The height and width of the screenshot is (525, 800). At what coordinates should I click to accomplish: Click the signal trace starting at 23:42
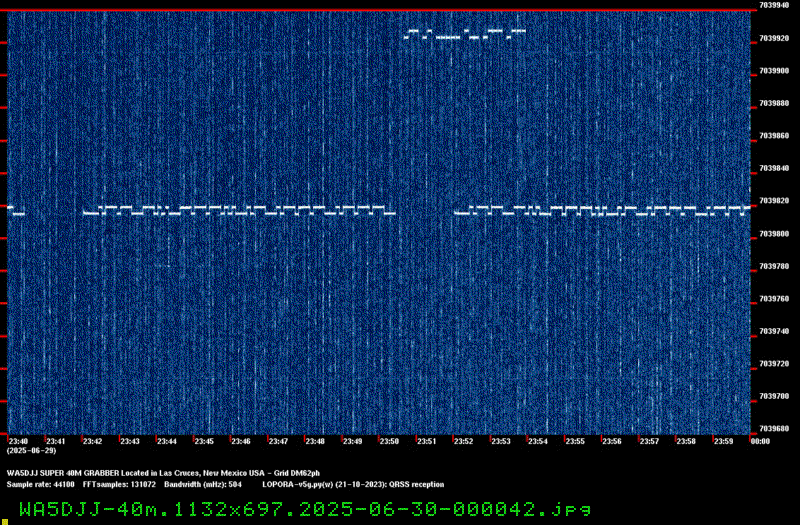(240, 210)
